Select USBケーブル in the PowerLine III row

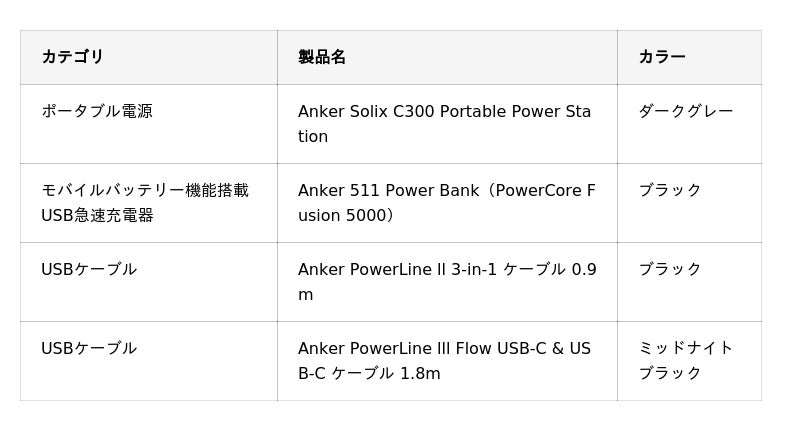[x=89, y=348]
